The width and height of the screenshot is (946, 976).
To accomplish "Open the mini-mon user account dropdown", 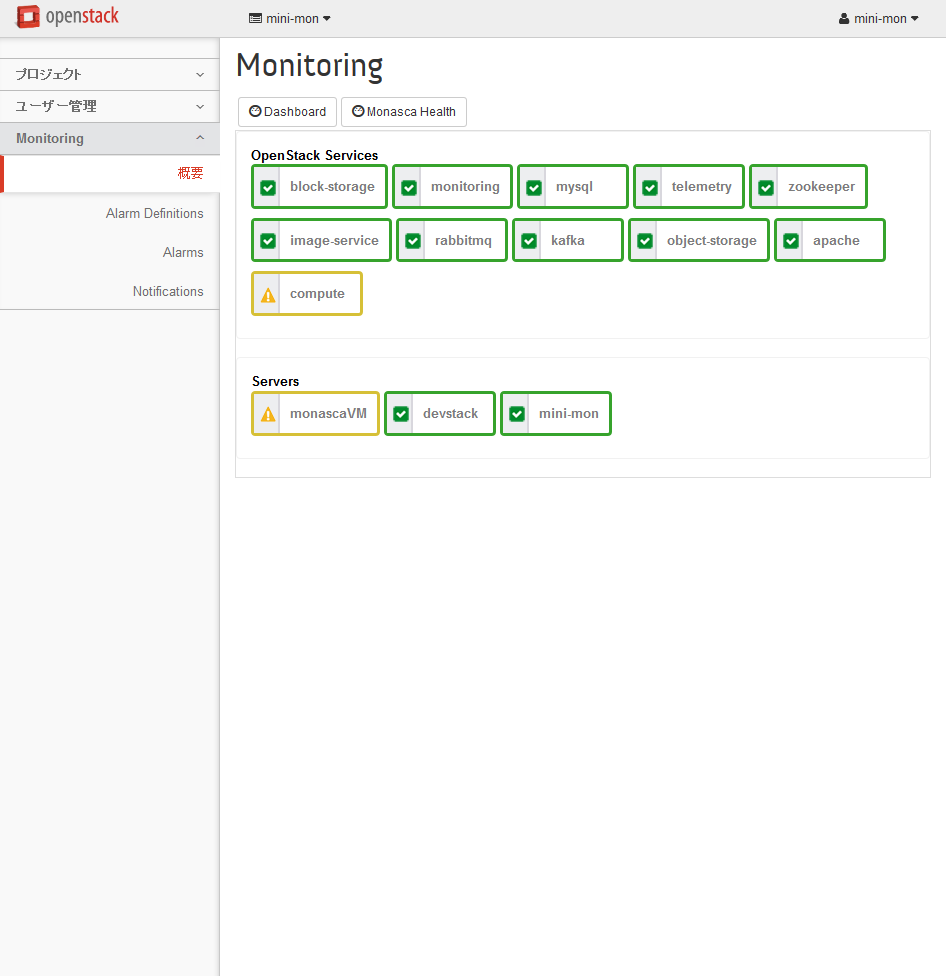I will [879, 19].
